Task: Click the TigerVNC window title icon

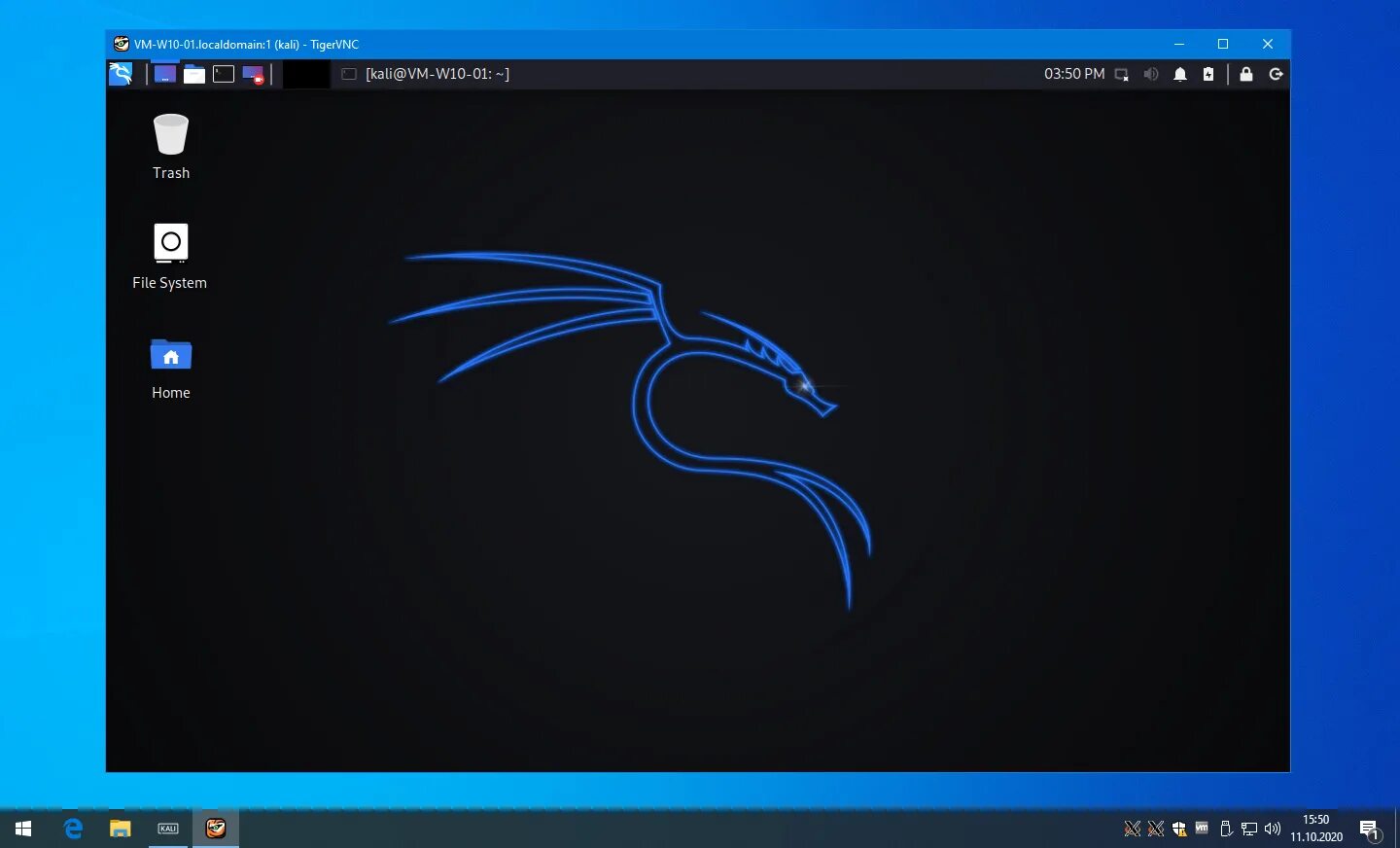Action: 122,44
